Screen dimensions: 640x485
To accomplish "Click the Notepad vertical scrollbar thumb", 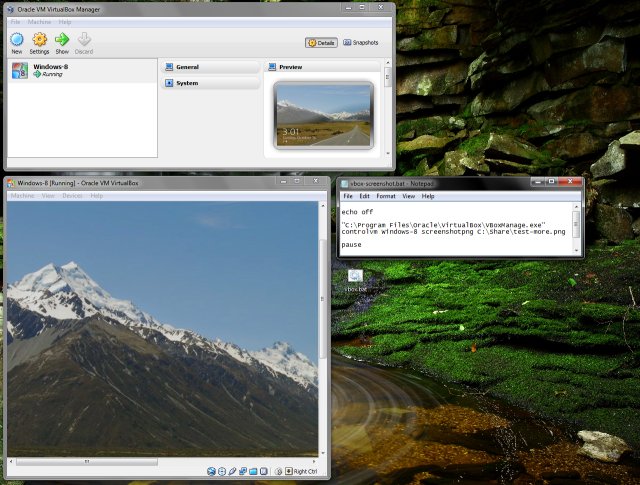I will [576, 224].
